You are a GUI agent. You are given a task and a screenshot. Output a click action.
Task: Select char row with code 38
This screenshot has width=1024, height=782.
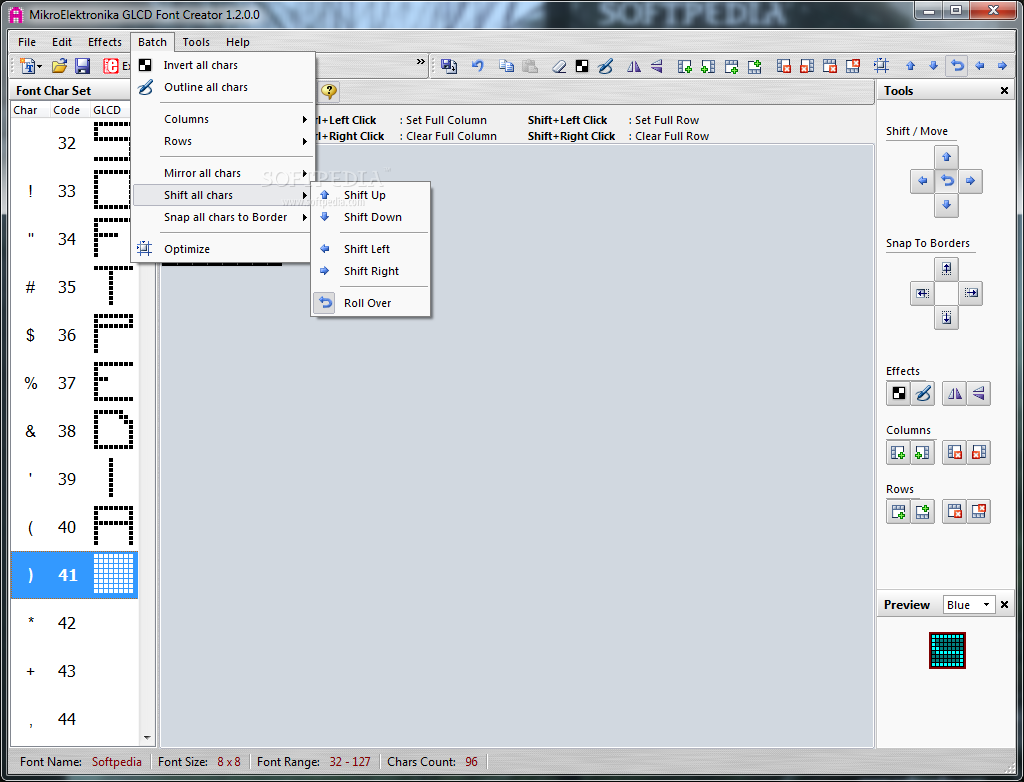[x=74, y=431]
